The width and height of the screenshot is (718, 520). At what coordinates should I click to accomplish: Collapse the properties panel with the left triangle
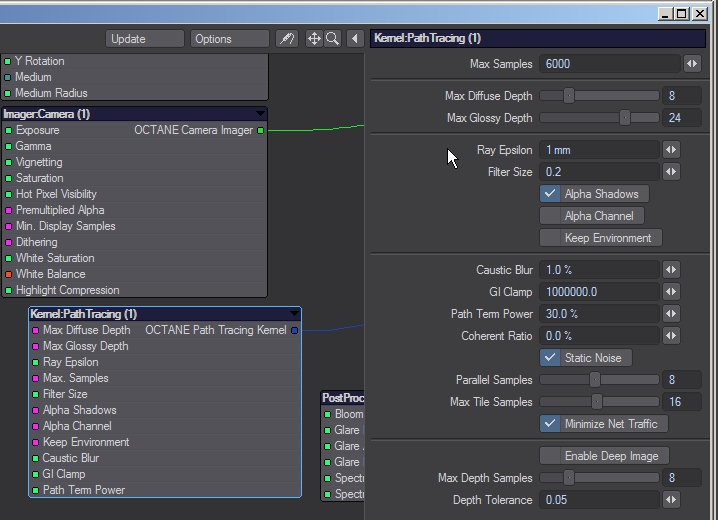coord(355,39)
